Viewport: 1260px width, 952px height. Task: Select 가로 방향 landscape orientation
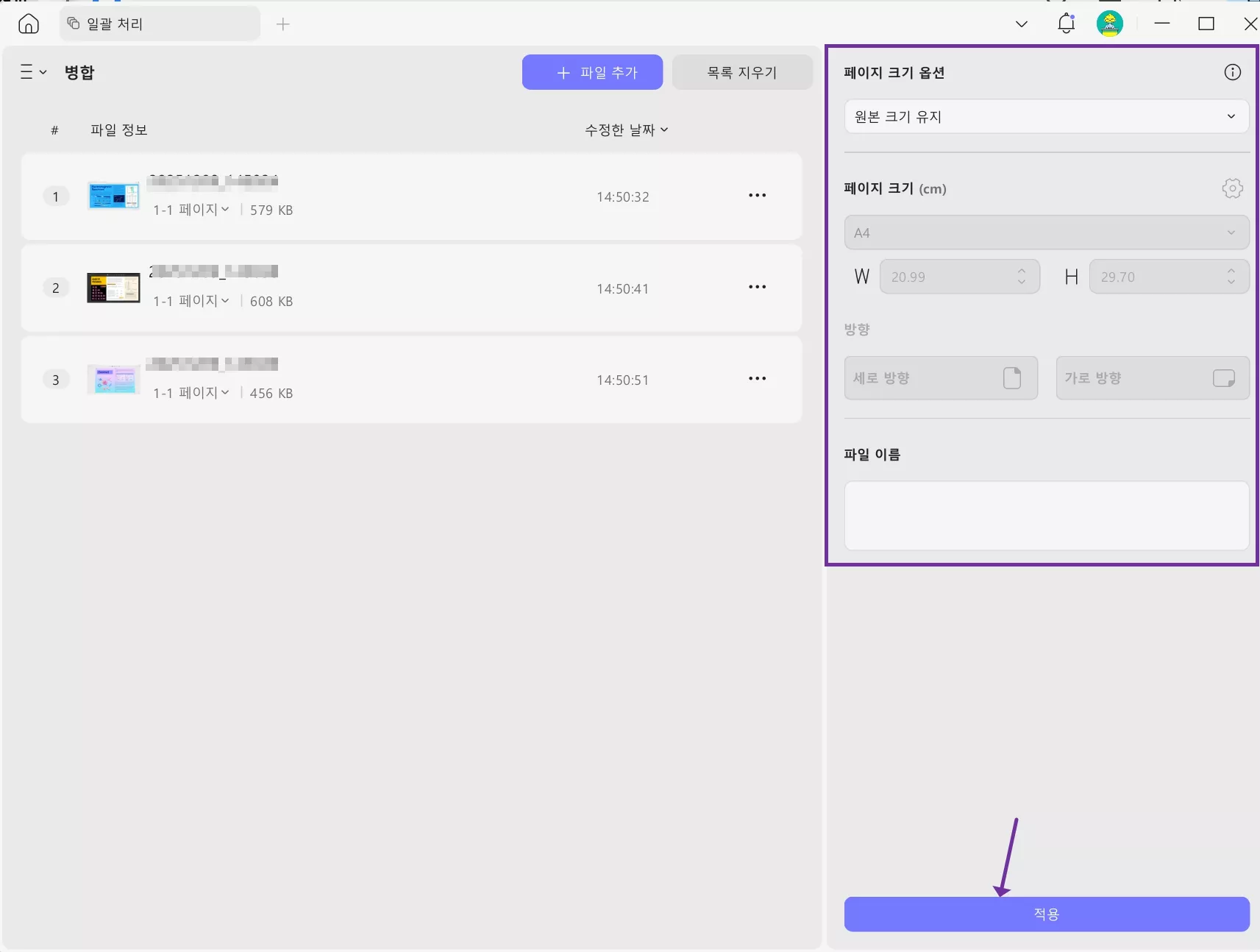click(x=1152, y=377)
